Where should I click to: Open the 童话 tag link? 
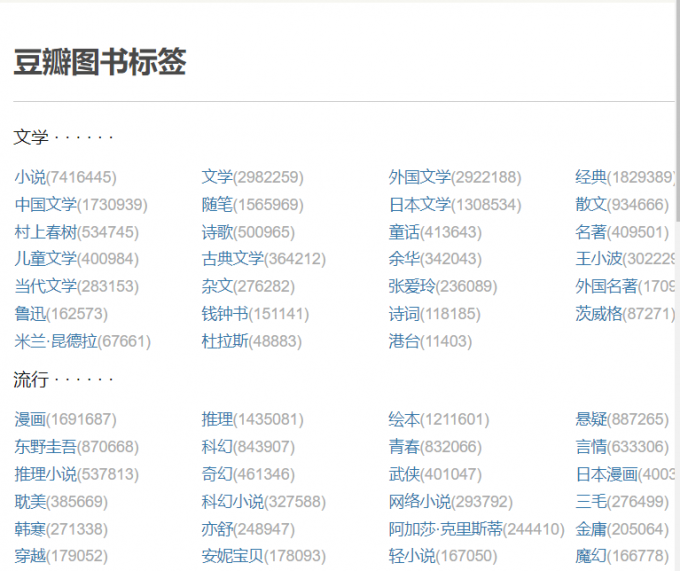click(404, 232)
